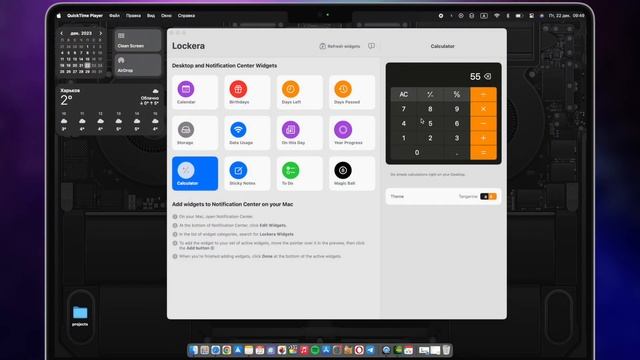Select the Data Usage widget
The image size is (640, 360).
[x=247, y=133]
